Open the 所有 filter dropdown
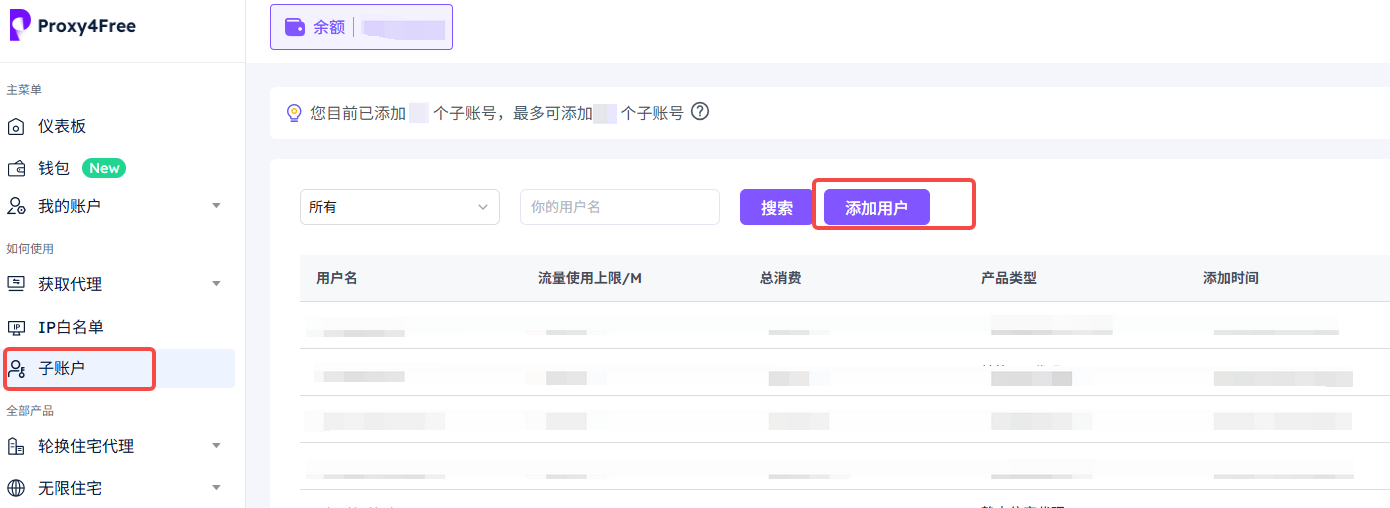The image size is (1390, 508). point(399,207)
